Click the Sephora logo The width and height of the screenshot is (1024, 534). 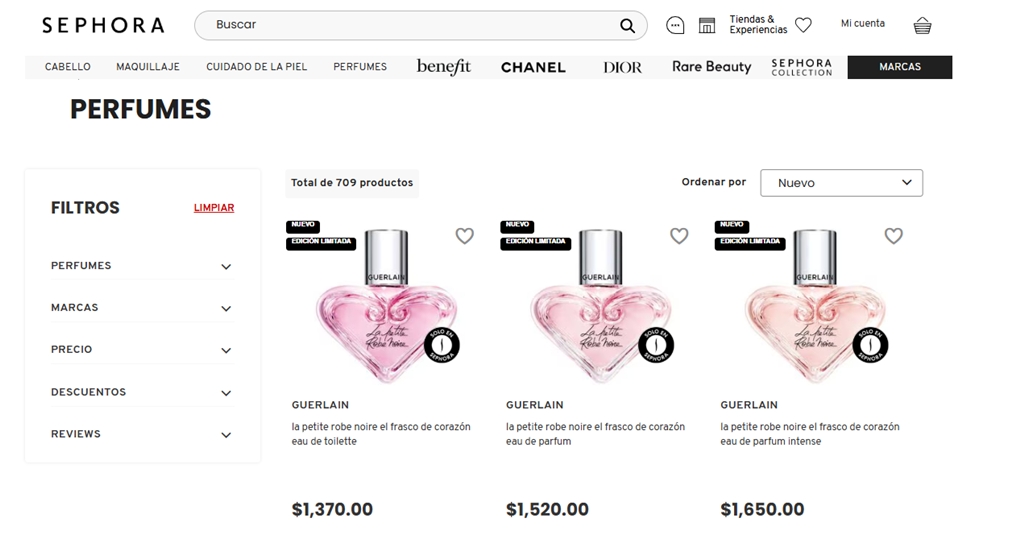tap(103, 25)
